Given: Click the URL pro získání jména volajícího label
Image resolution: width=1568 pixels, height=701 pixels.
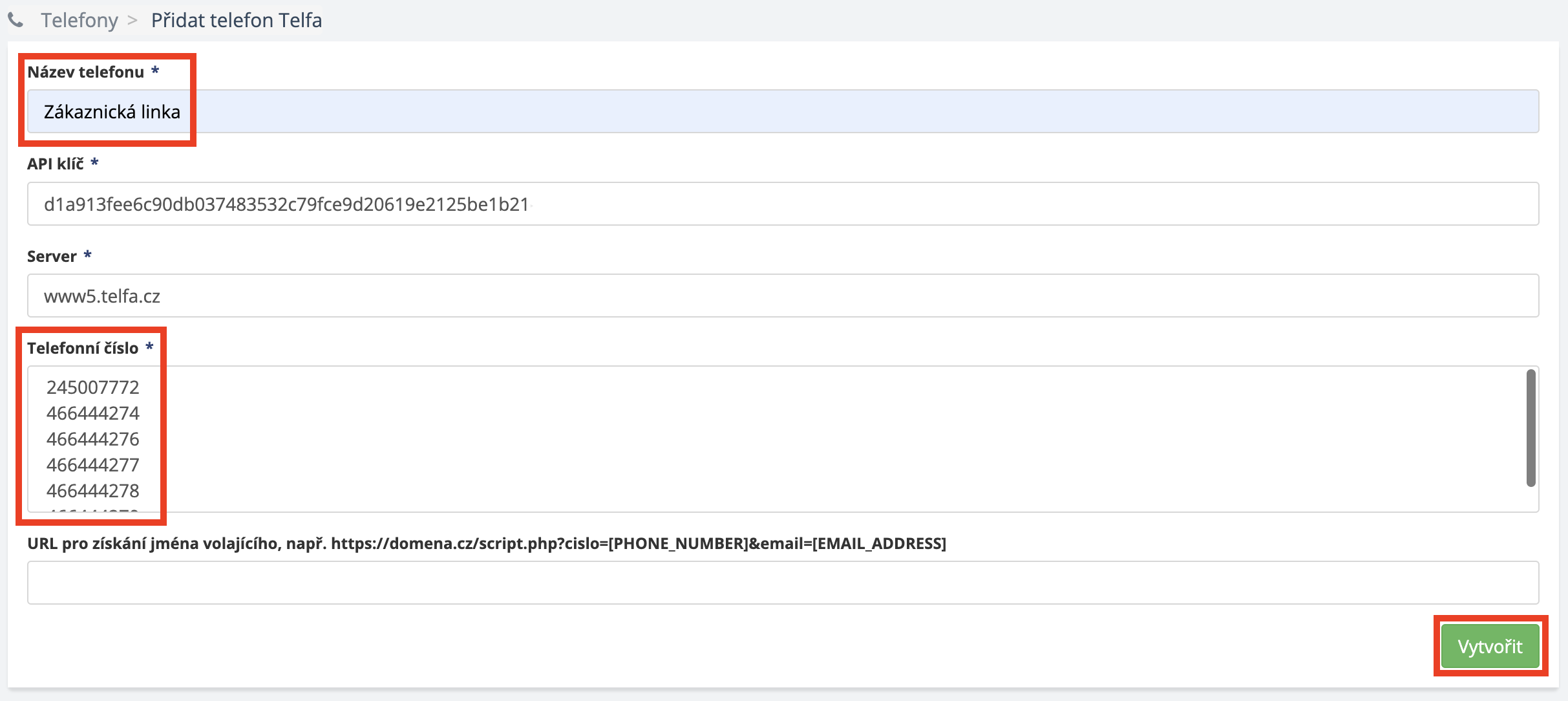Looking at the screenshot, I should 486,544.
